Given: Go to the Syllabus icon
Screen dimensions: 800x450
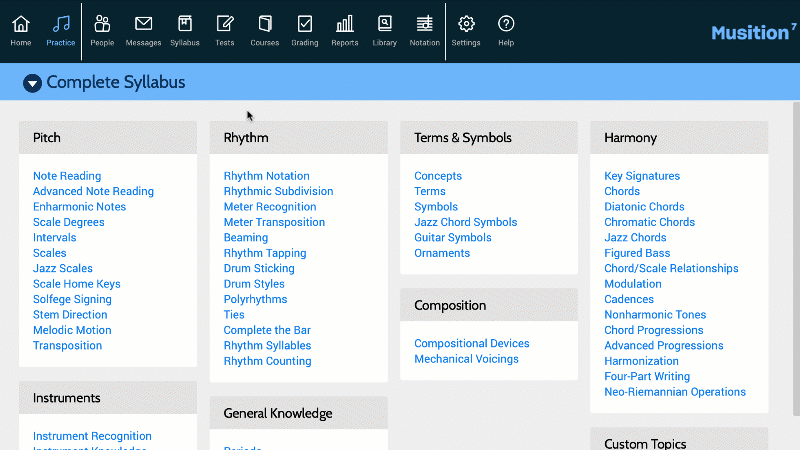Looking at the screenshot, I should pos(184,24).
